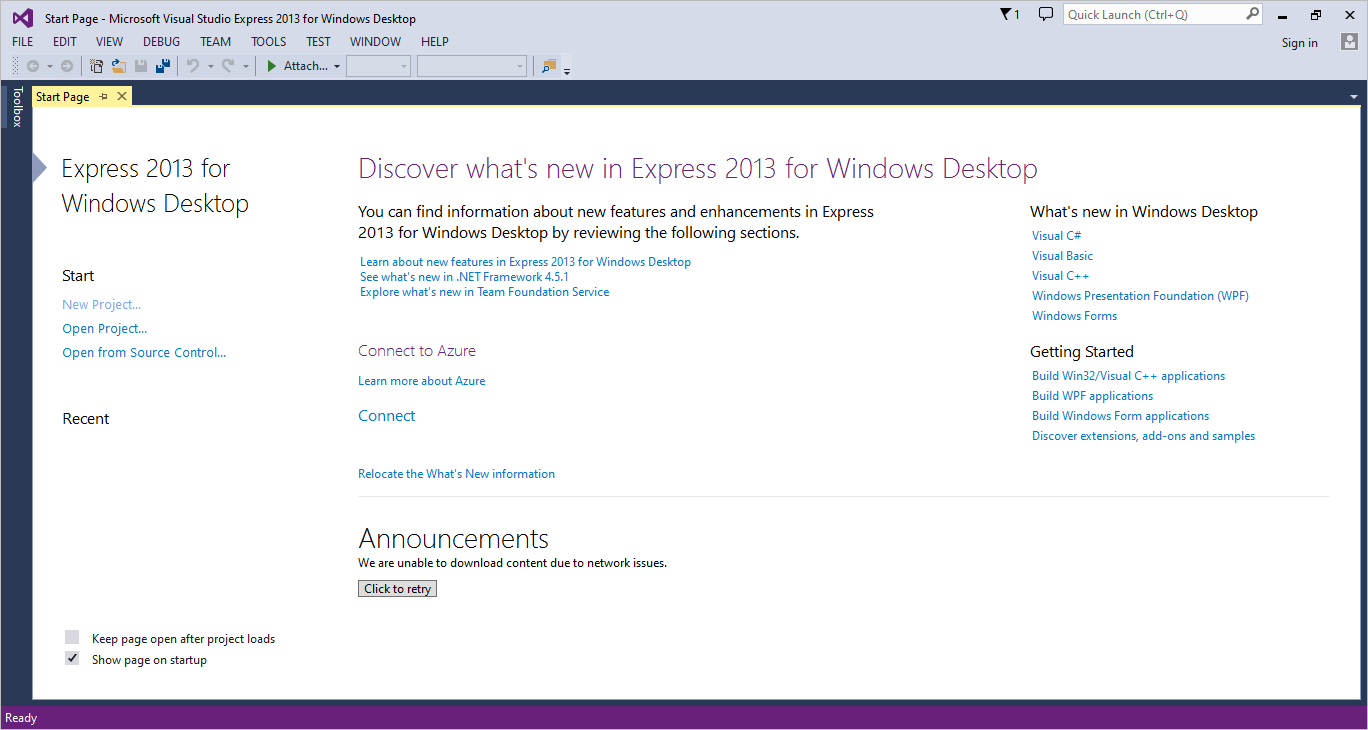Viewport: 1368px width, 730px height.
Task: Click the Connect link under Azure
Action: 387,416
